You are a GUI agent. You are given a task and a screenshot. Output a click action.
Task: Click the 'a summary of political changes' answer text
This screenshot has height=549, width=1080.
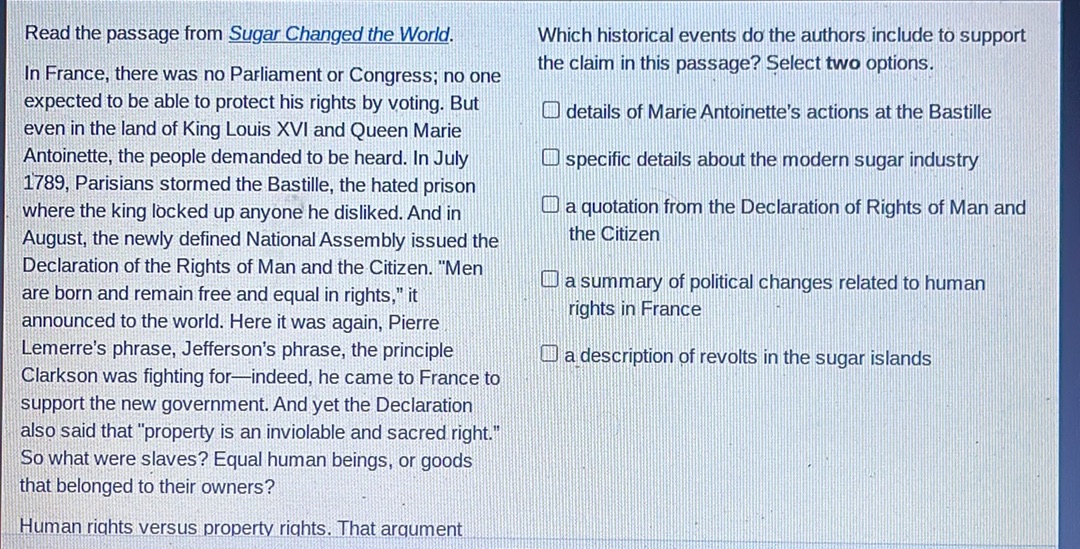tap(775, 283)
